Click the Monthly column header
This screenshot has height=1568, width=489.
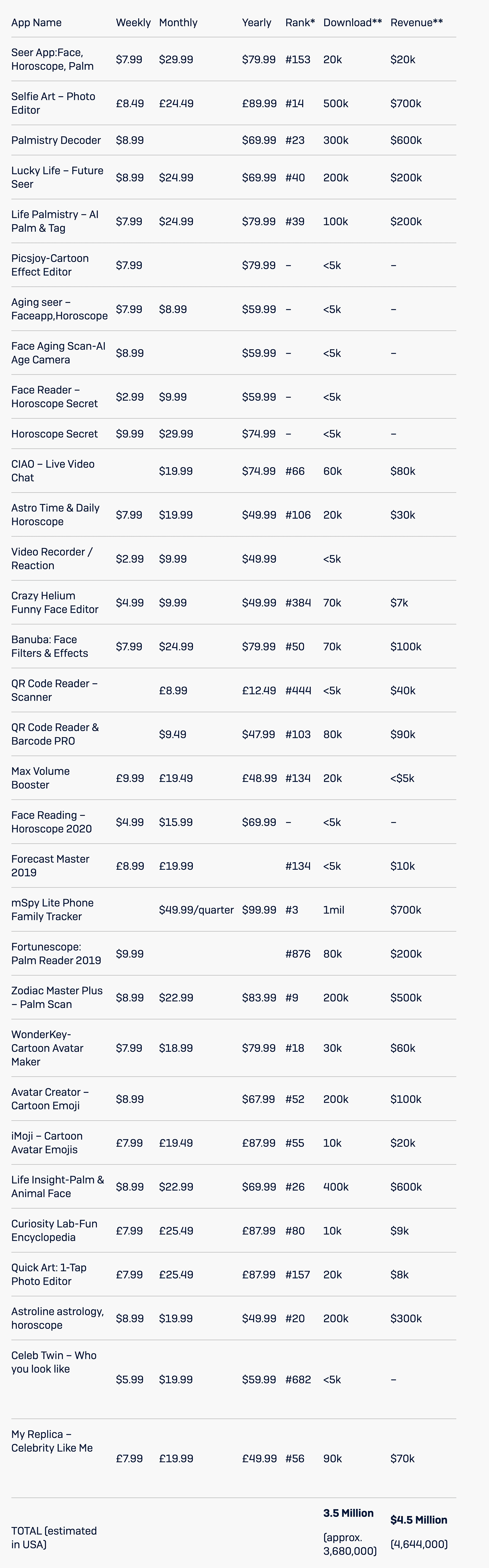(x=178, y=23)
